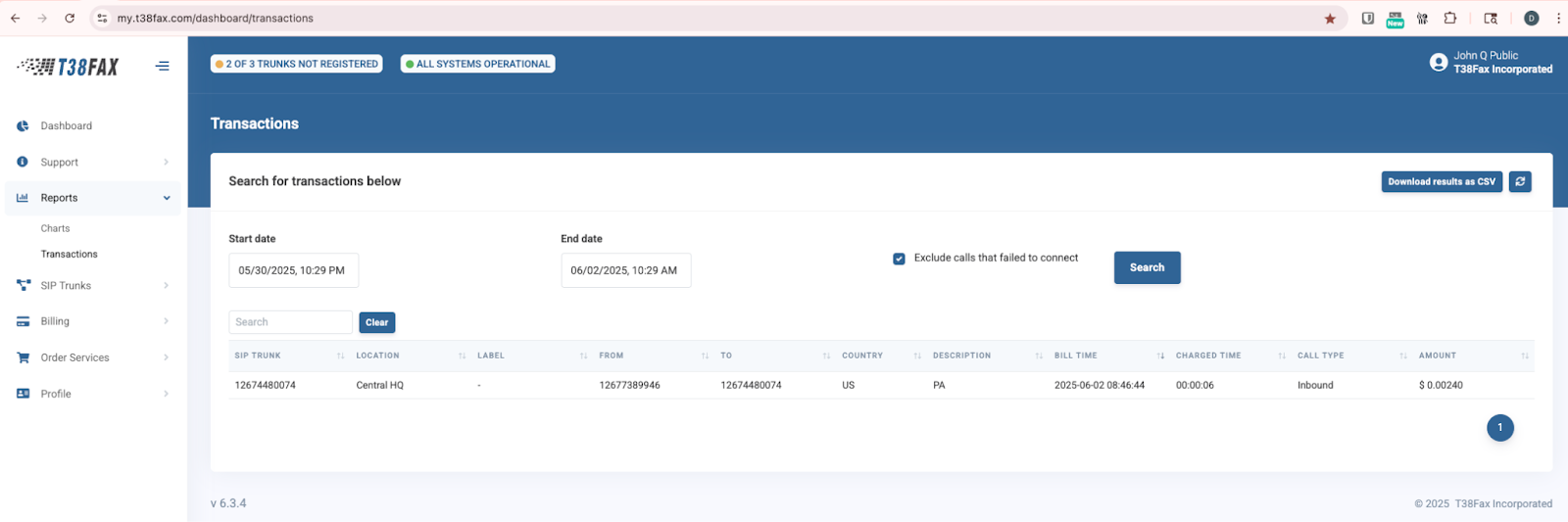
Task: Open the Charts submenu item
Action: 55,228
